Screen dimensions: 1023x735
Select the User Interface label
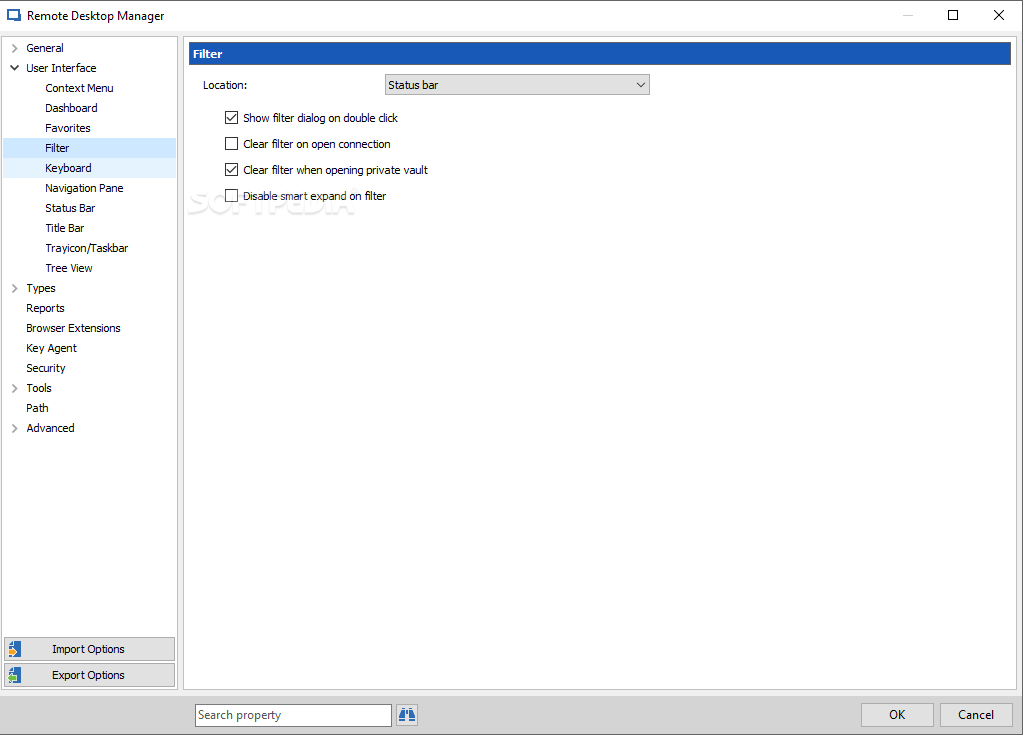[61, 68]
